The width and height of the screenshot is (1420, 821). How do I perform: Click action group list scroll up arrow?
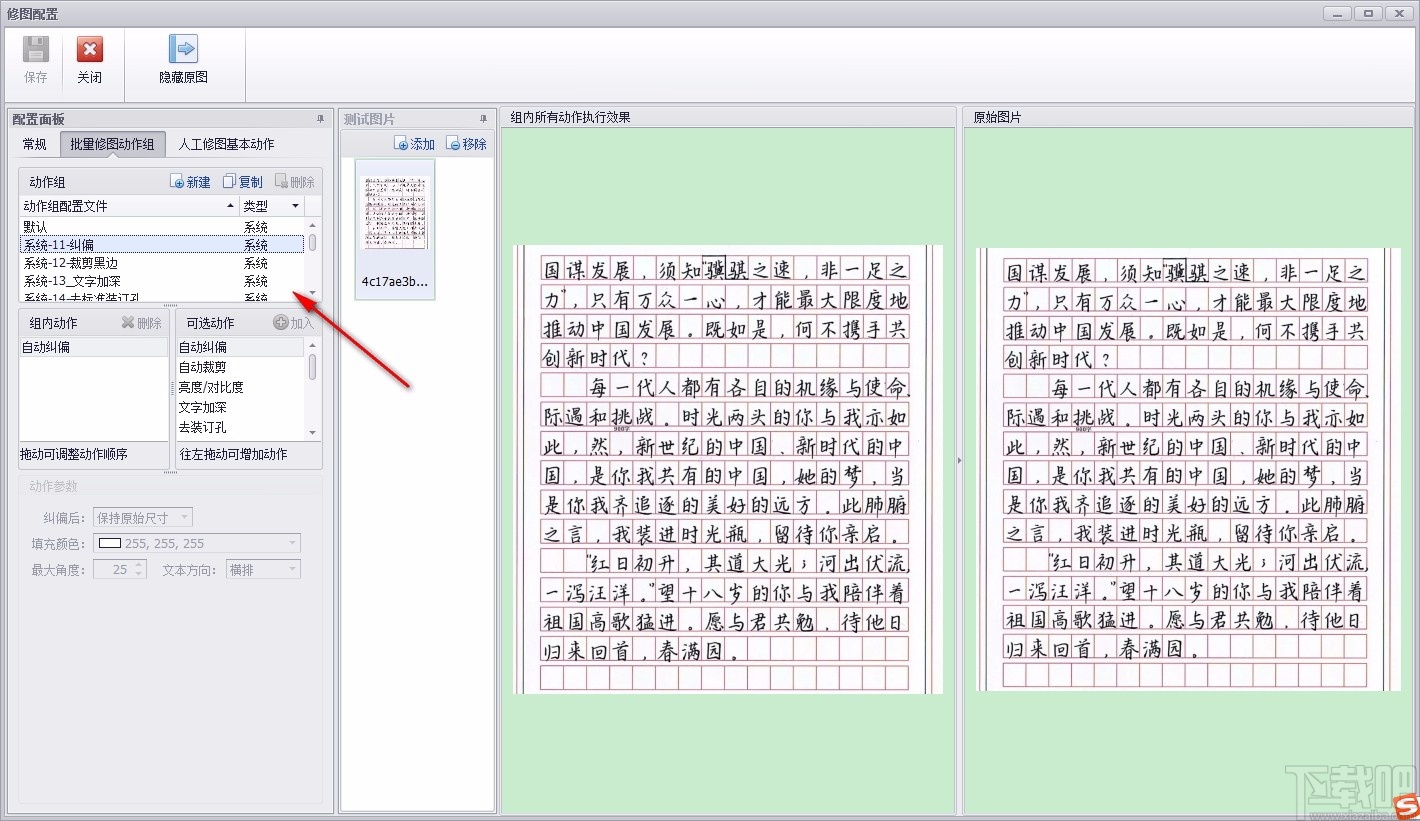point(313,225)
